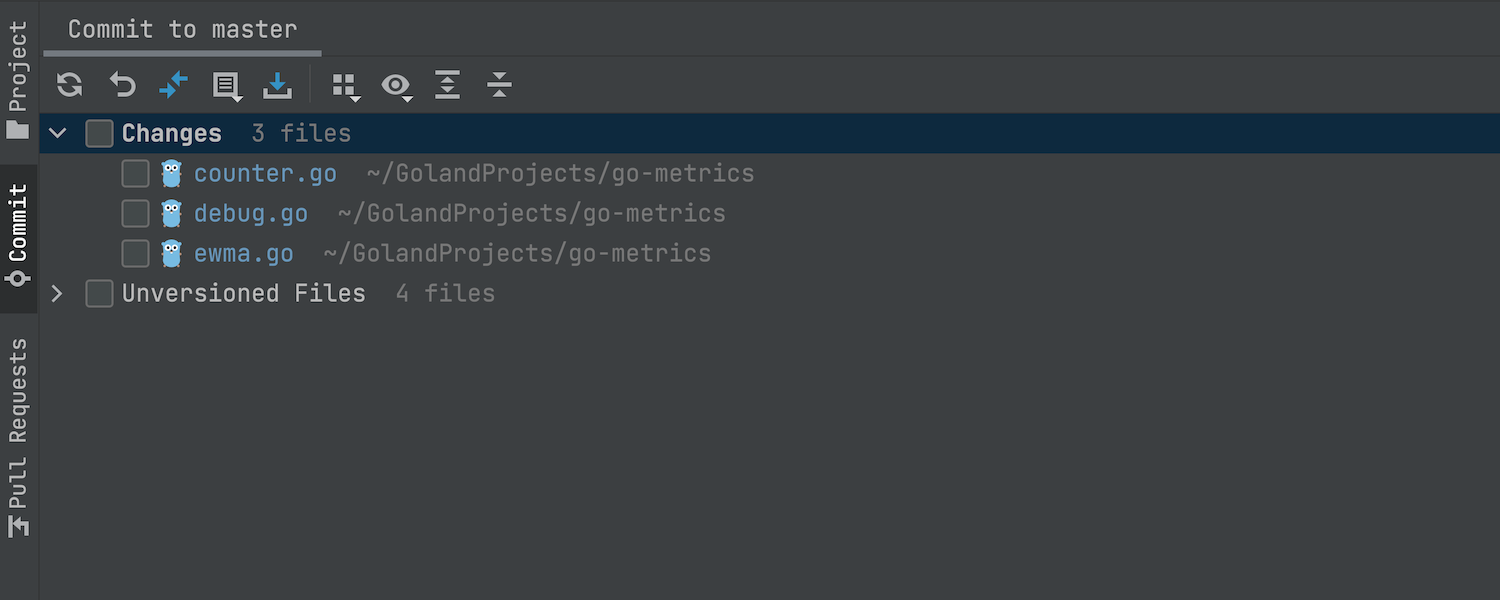The image size is (1500, 600).
Task: Open the Group By icon
Action: (345, 86)
